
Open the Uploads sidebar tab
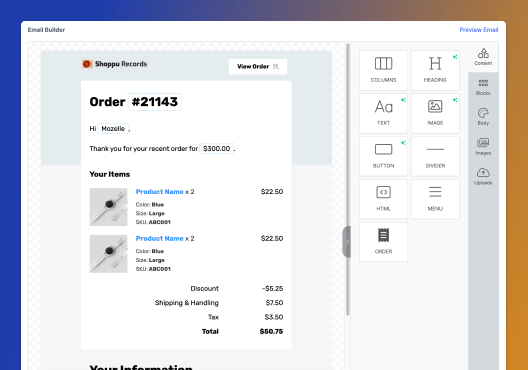[x=483, y=177]
